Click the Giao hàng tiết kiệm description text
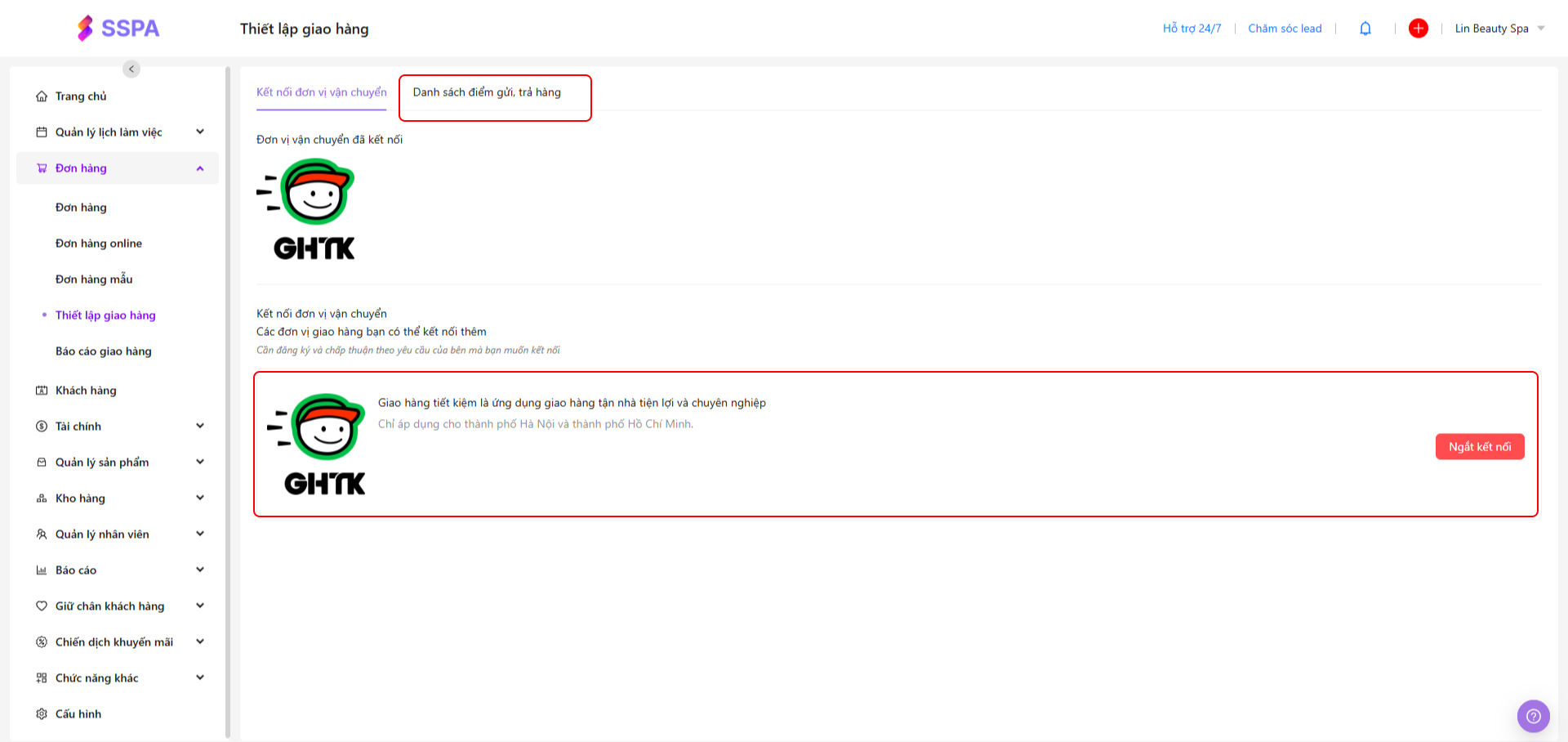Viewport: 1568px width, 742px height. tap(572, 403)
